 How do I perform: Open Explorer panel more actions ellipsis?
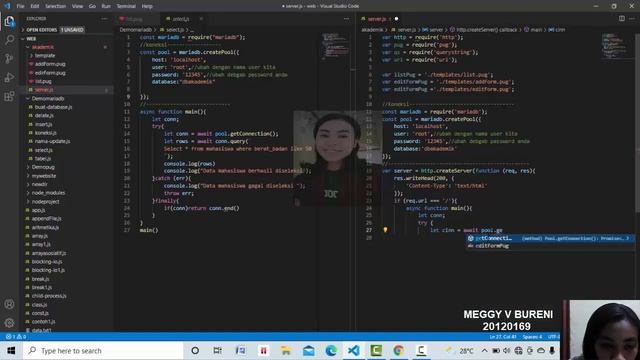coord(104,19)
